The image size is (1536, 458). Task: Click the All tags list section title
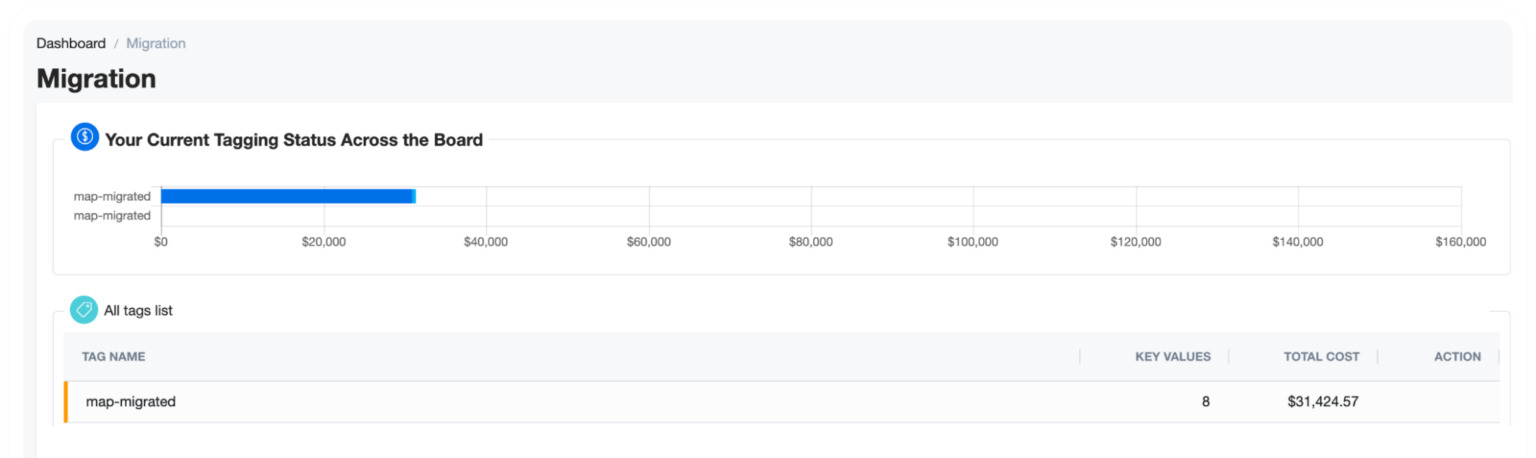pos(138,311)
